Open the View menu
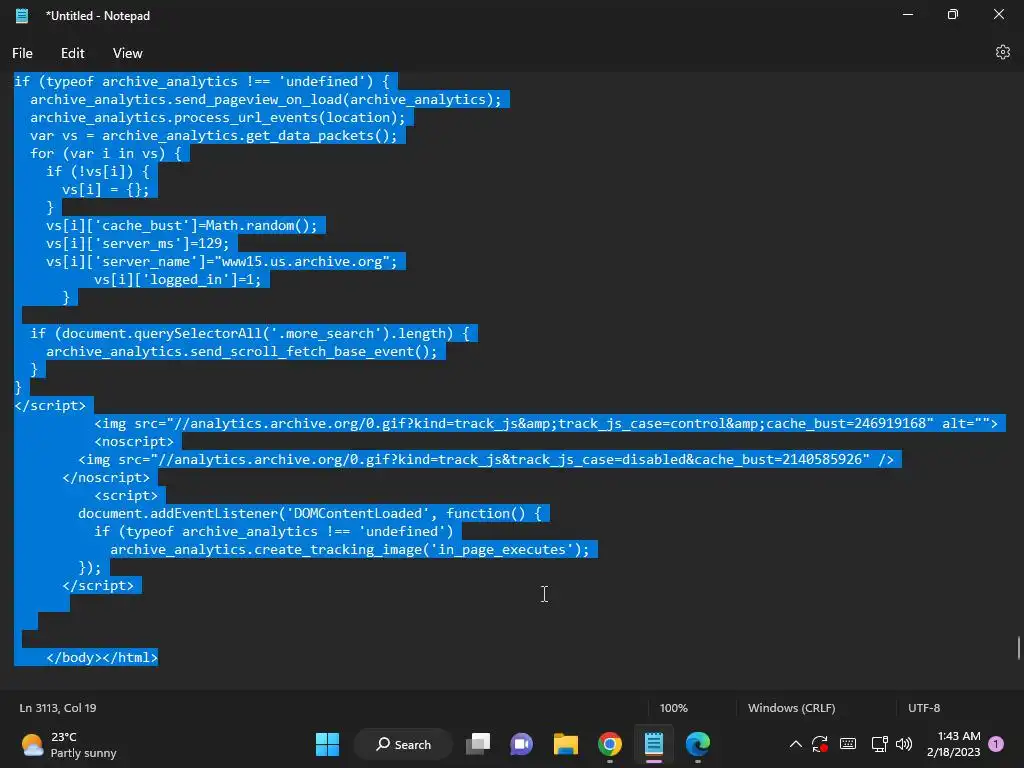This screenshot has height=768, width=1024. click(127, 53)
